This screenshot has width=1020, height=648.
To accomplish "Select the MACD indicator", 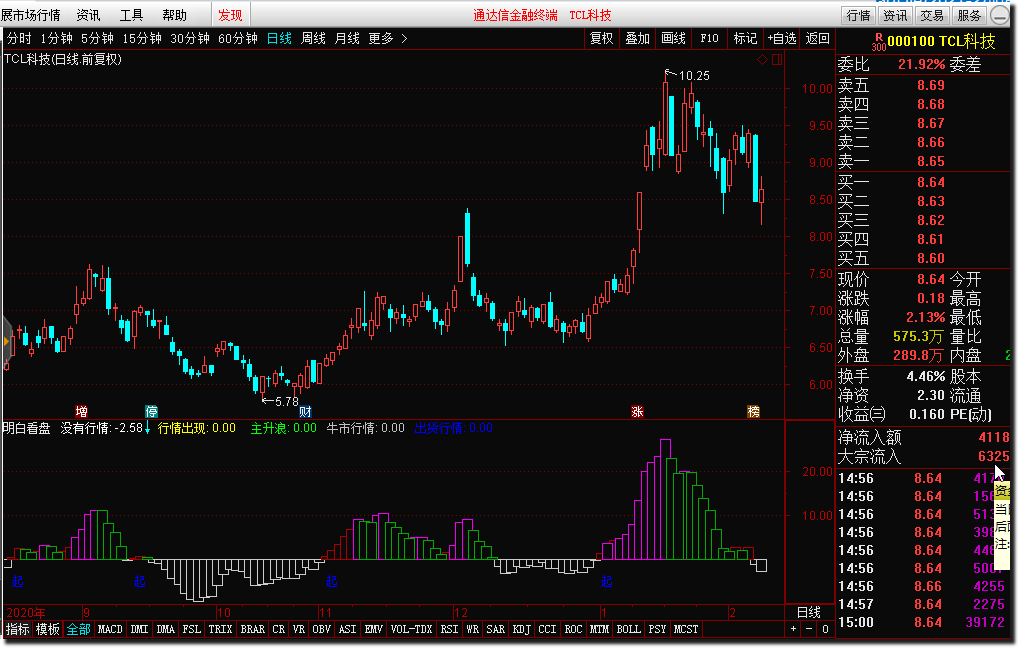I will click(x=110, y=629).
